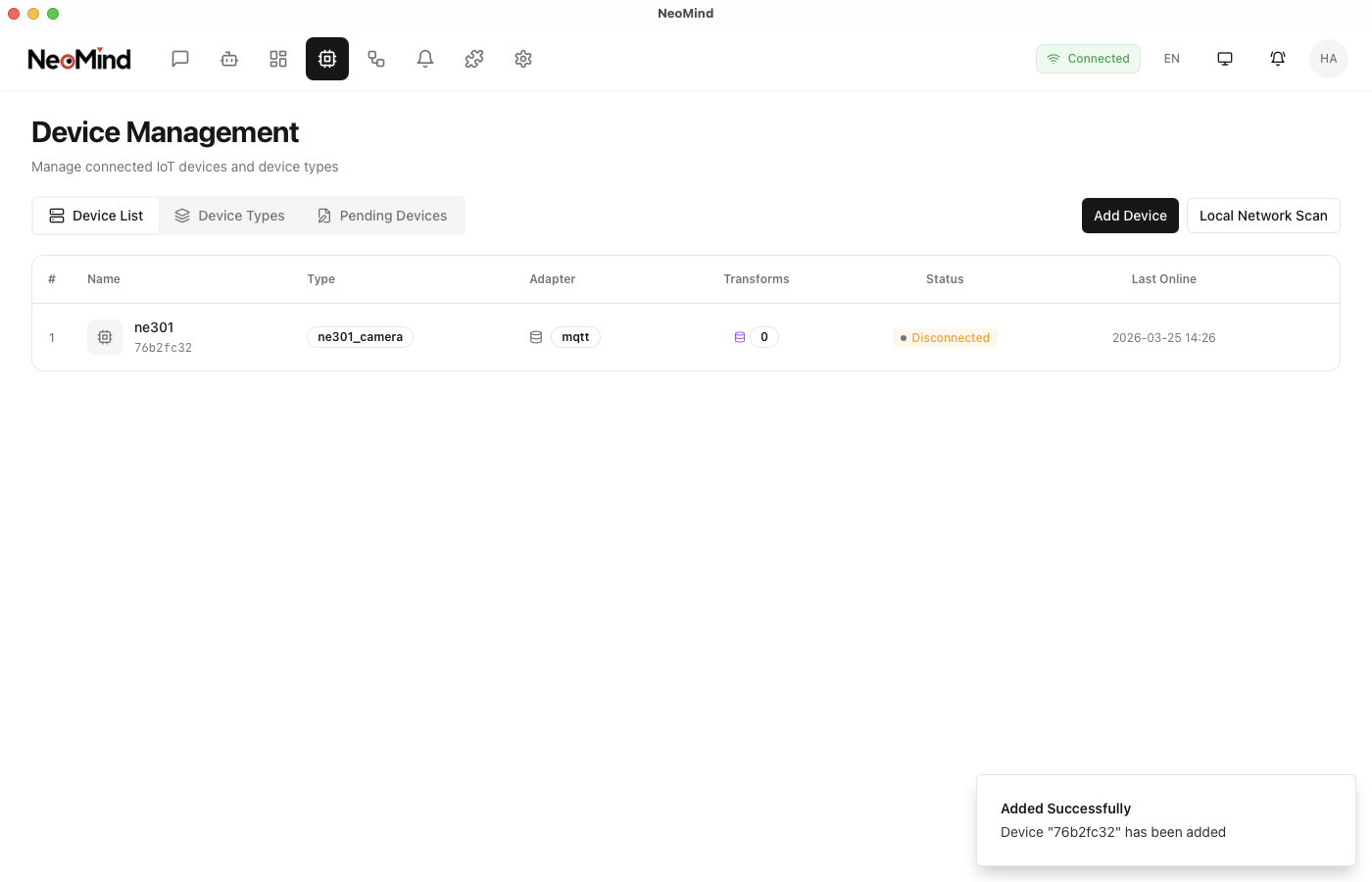This screenshot has width=1372, height=882.
Task: Open the HA account menu
Action: click(1329, 59)
